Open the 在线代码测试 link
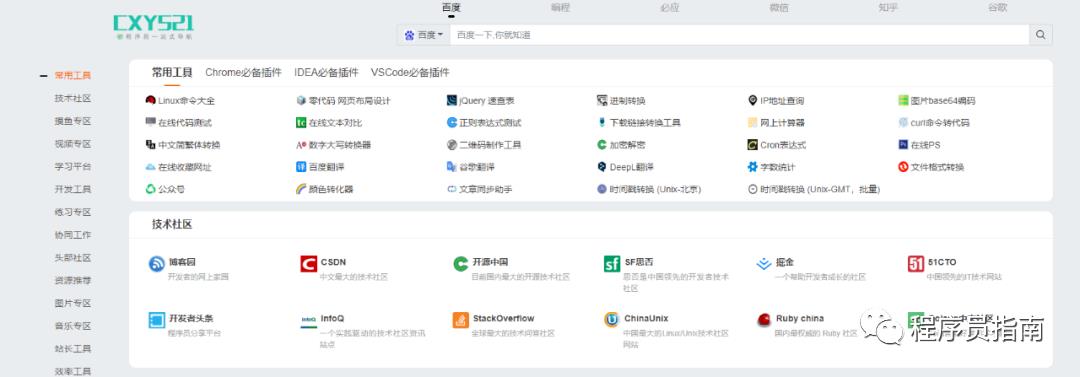 coord(185,123)
